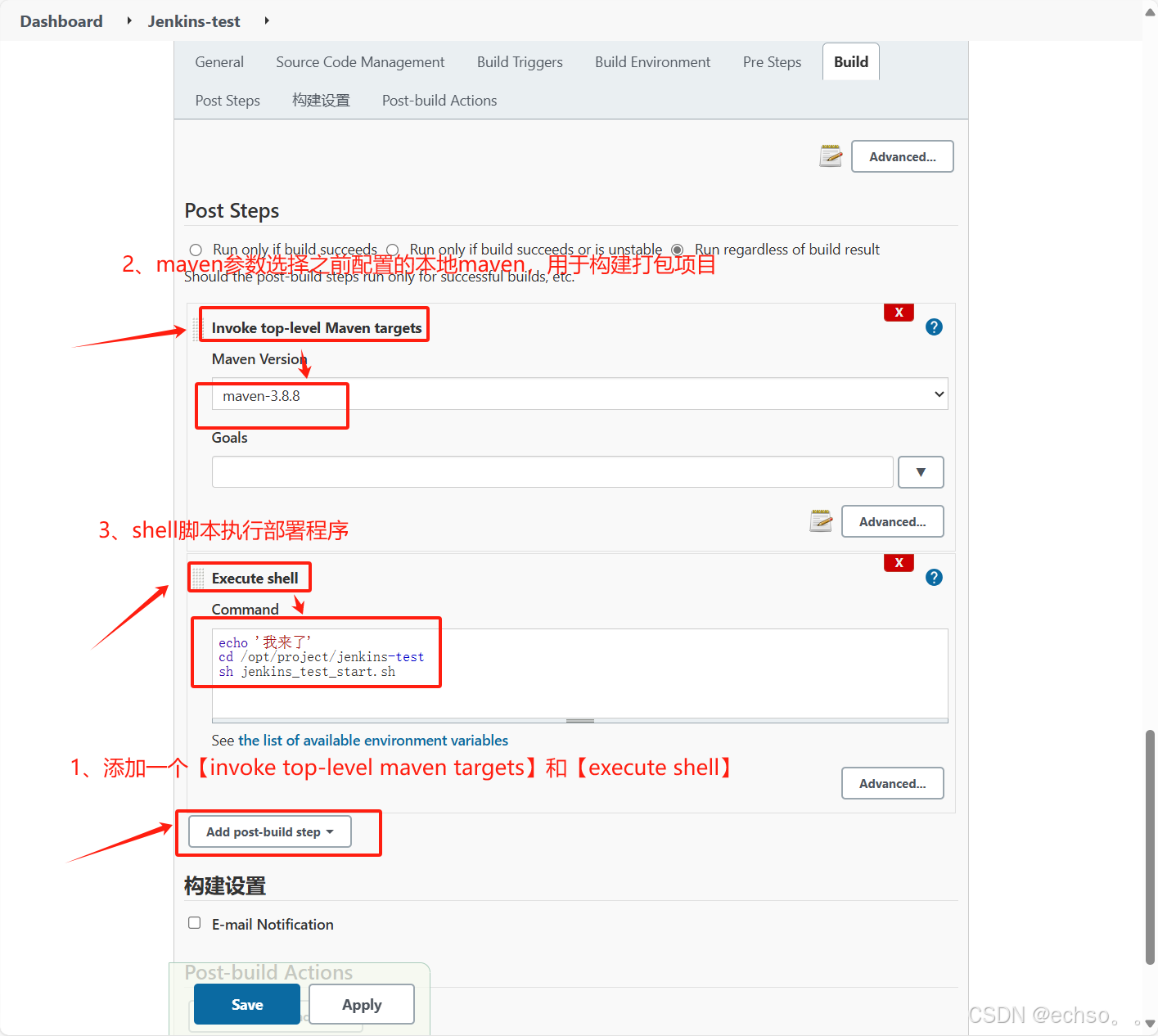The image size is (1158, 1036).
Task: Switch to Pre Steps tab
Action: tap(772, 62)
